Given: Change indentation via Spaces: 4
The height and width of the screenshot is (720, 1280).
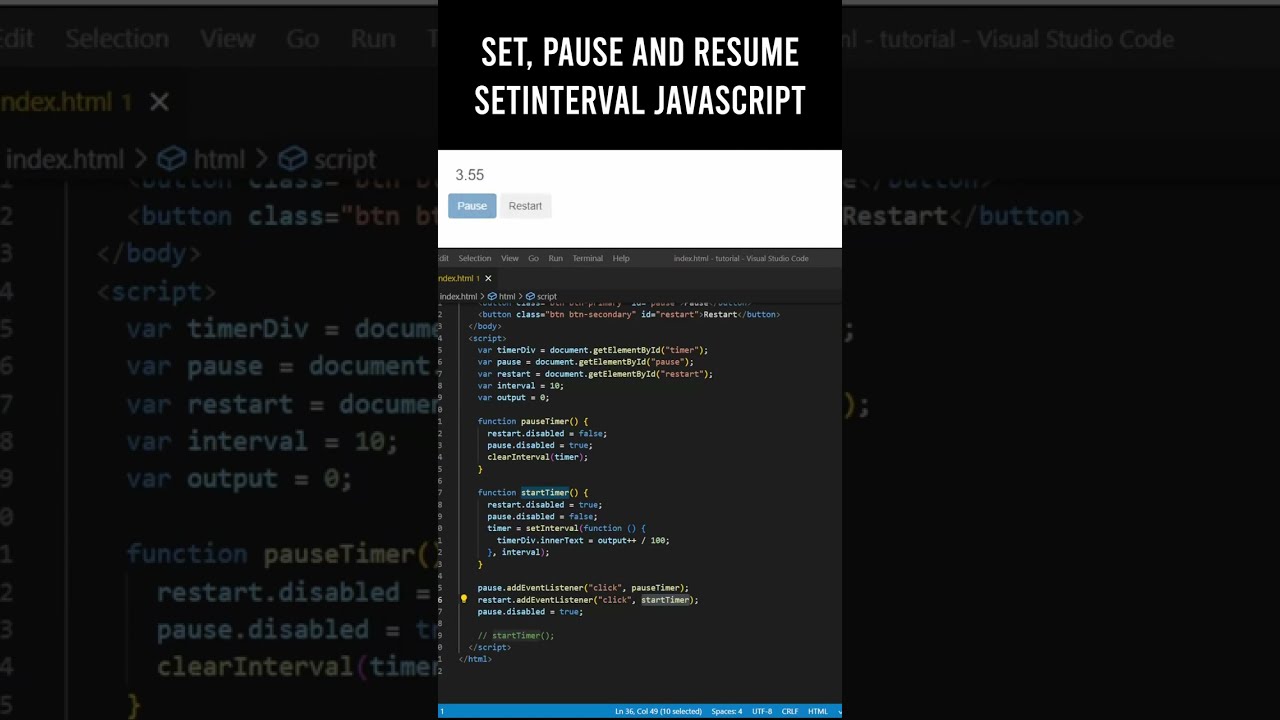Looking at the screenshot, I should coord(727,711).
